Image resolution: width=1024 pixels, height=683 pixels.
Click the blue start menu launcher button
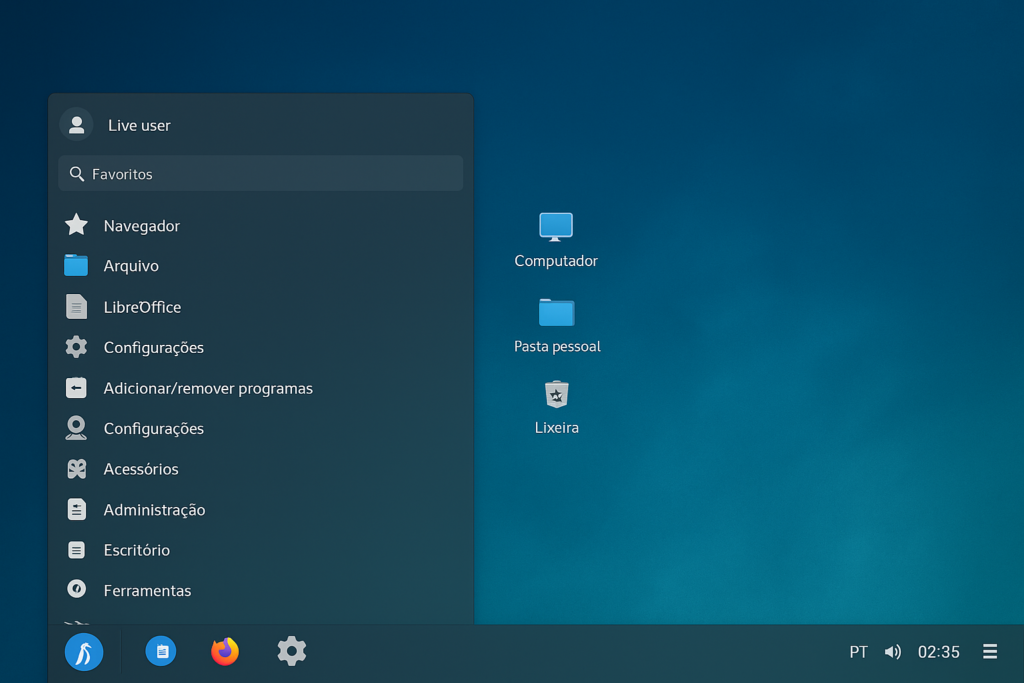pos(84,653)
